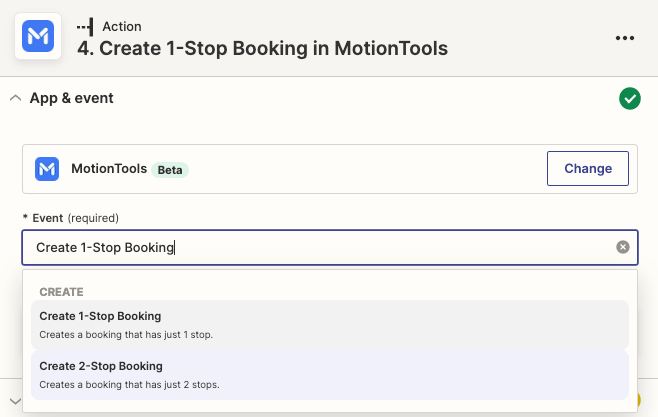Click 'Creates a booking that has just 2 stops.'
Viewport: 658px width, 417px height.
pyautogui.click(x=129, y=385)
